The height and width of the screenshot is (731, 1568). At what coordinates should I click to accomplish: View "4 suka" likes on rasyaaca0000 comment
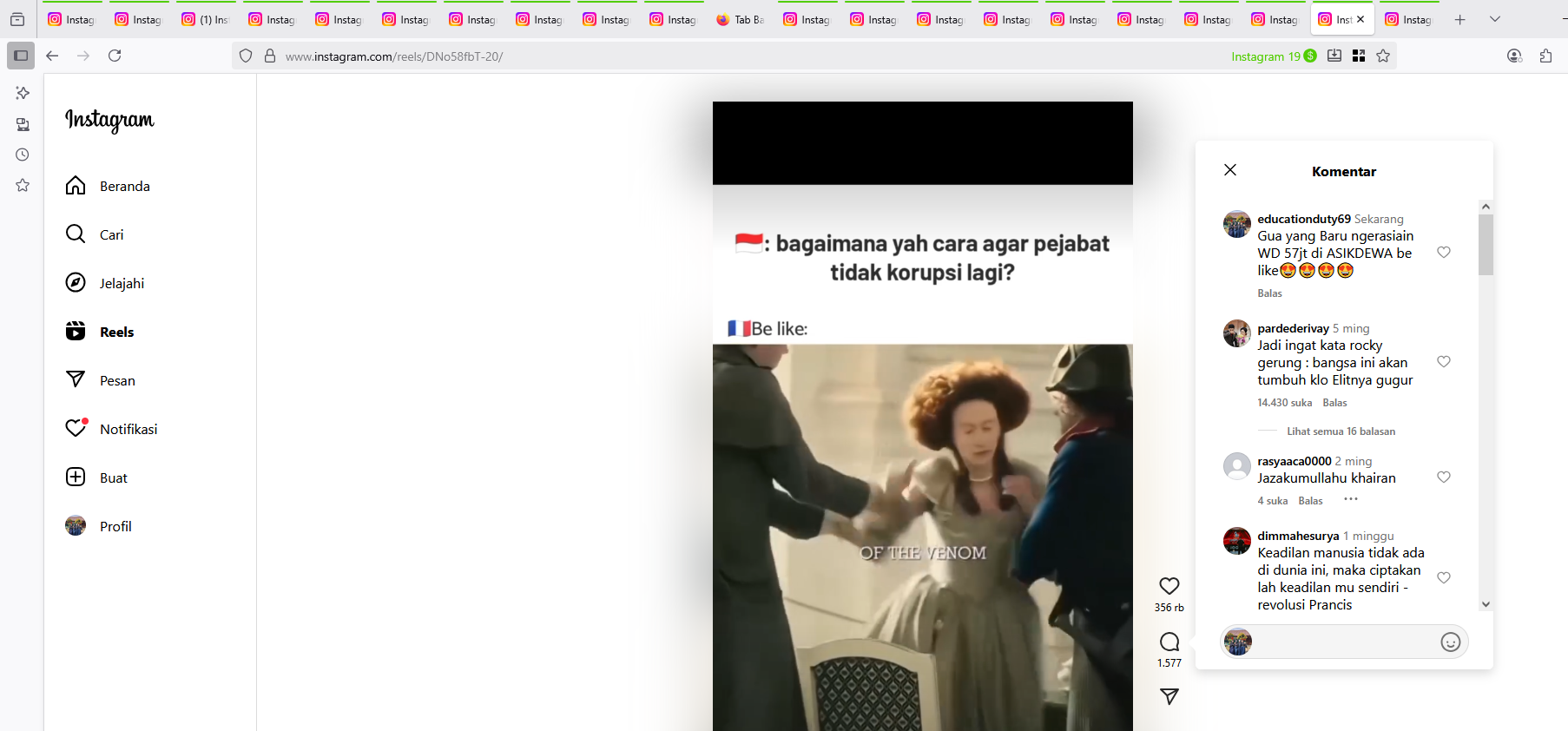(1272, 501)
